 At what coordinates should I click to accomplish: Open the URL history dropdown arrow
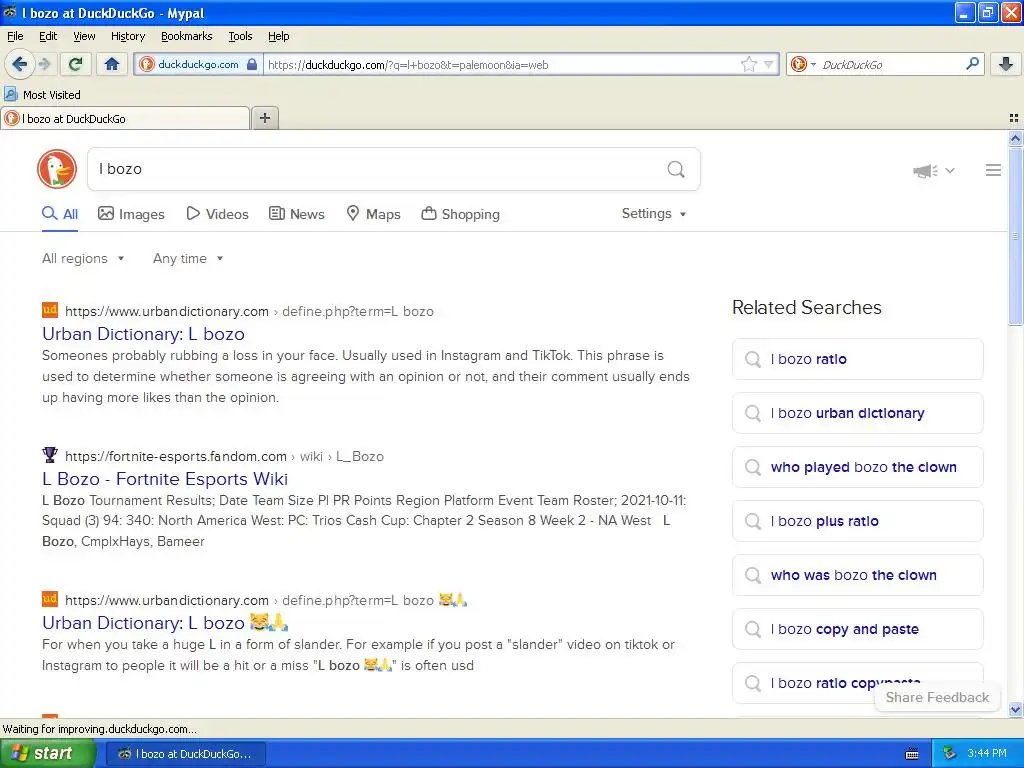pos(769,64)
